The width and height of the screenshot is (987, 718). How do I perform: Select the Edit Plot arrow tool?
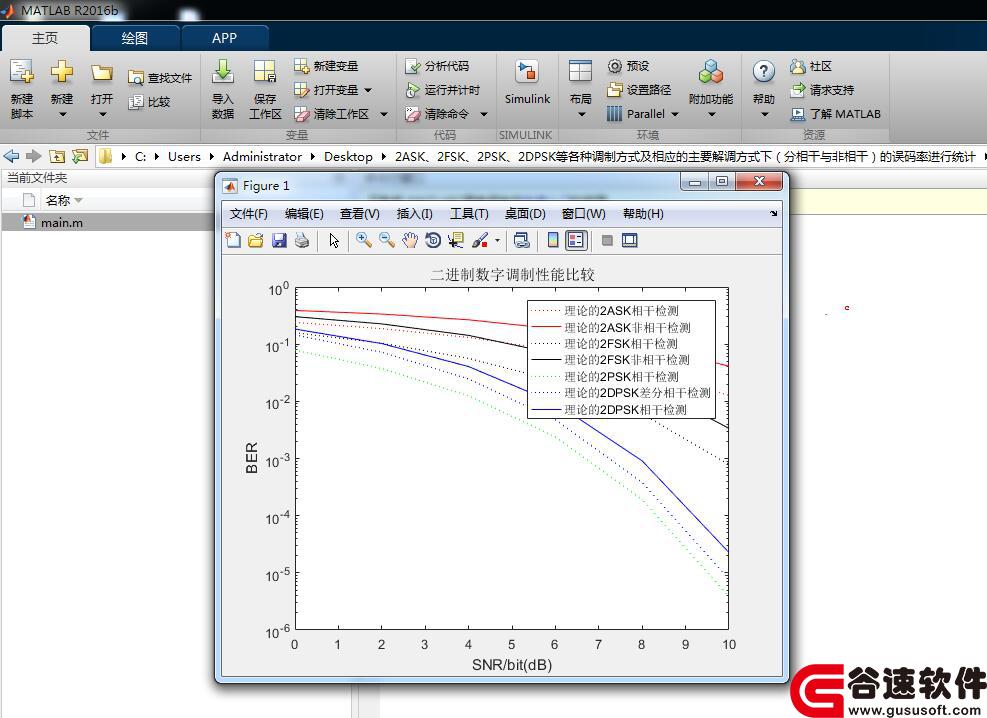point(334,240)
